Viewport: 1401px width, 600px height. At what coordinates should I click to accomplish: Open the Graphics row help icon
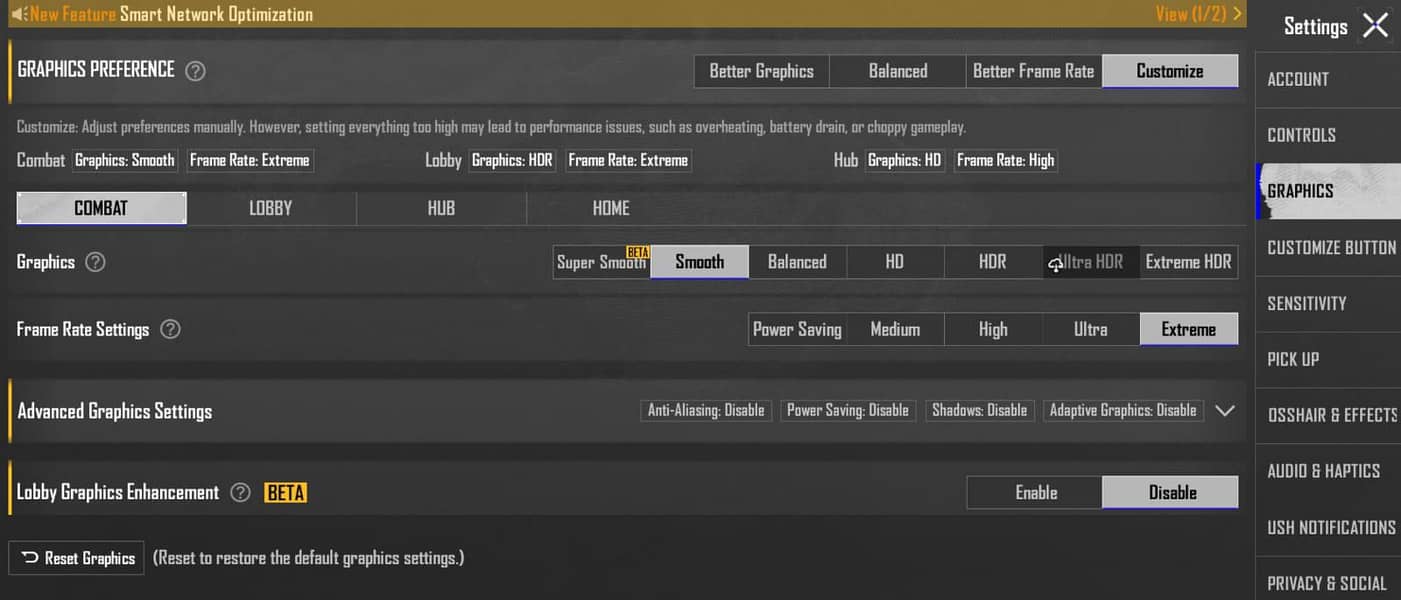[x=95, y=262]
